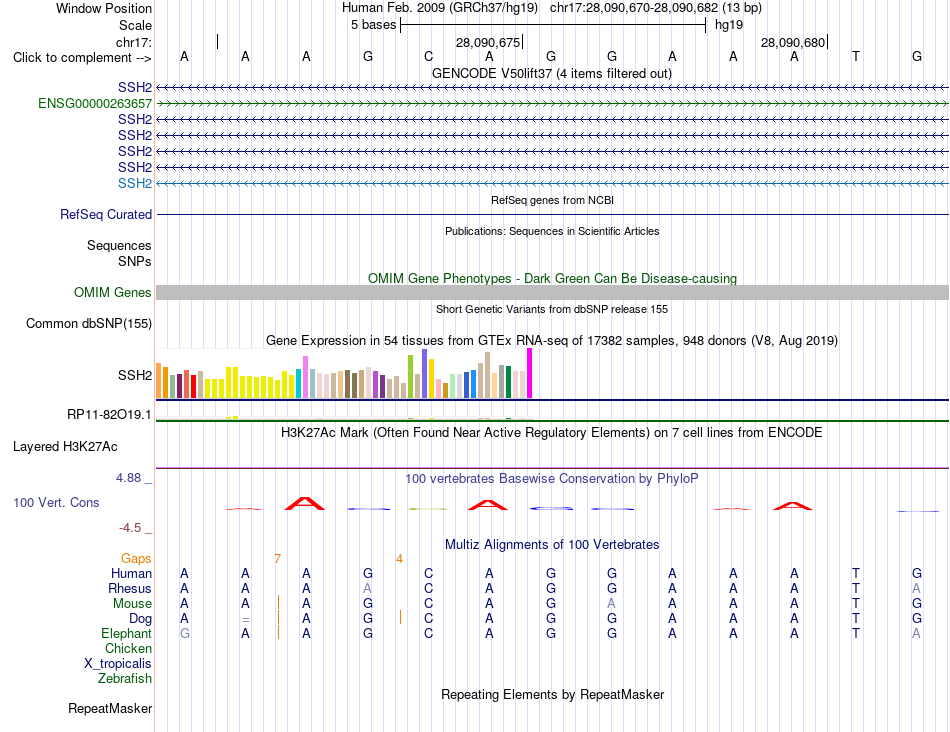Click the faded G starting Elephant row

click(x=185, y=633)
